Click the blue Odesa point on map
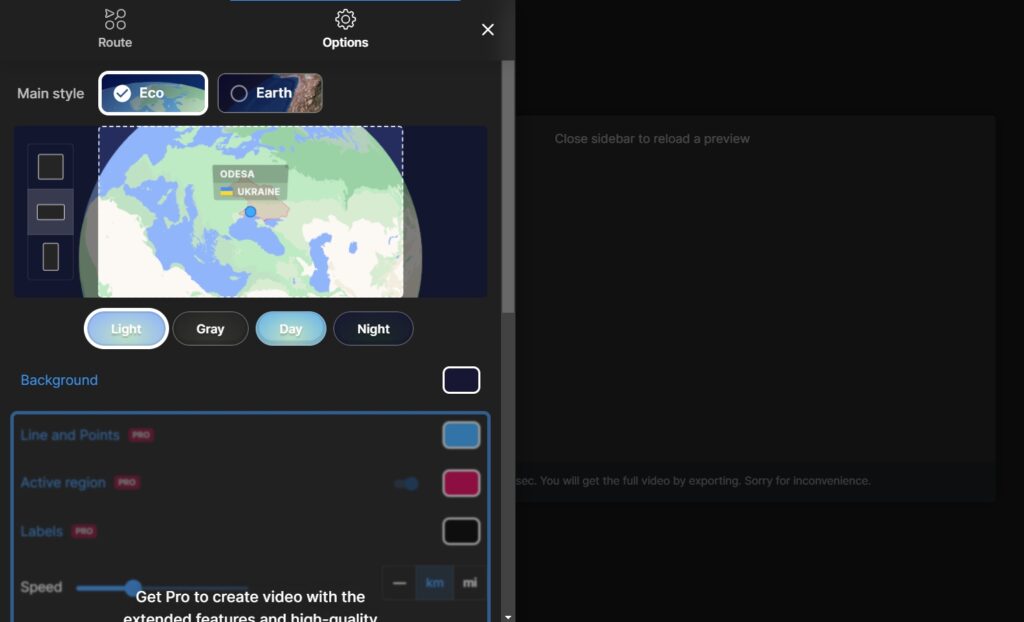 click(x=250, y=212)
